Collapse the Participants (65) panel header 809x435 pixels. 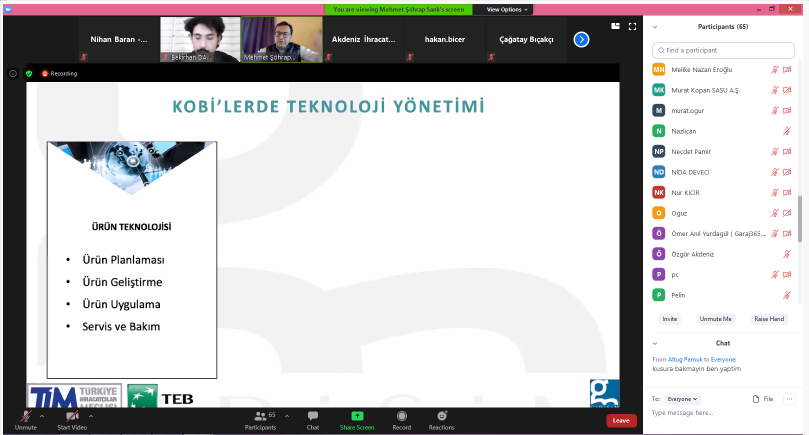(655, 27)
